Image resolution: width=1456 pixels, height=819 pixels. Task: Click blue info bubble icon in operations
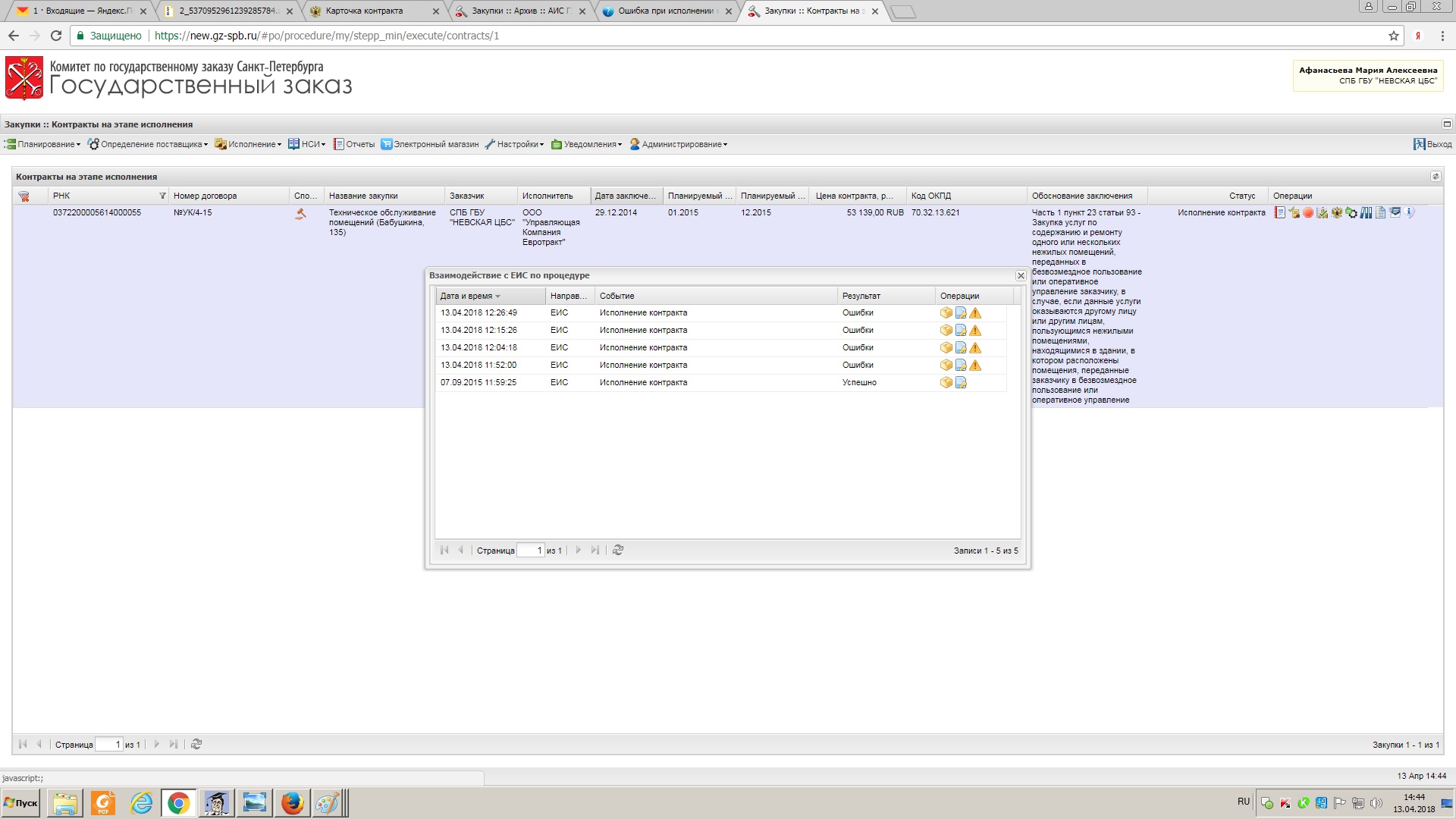coord(1409,212)
